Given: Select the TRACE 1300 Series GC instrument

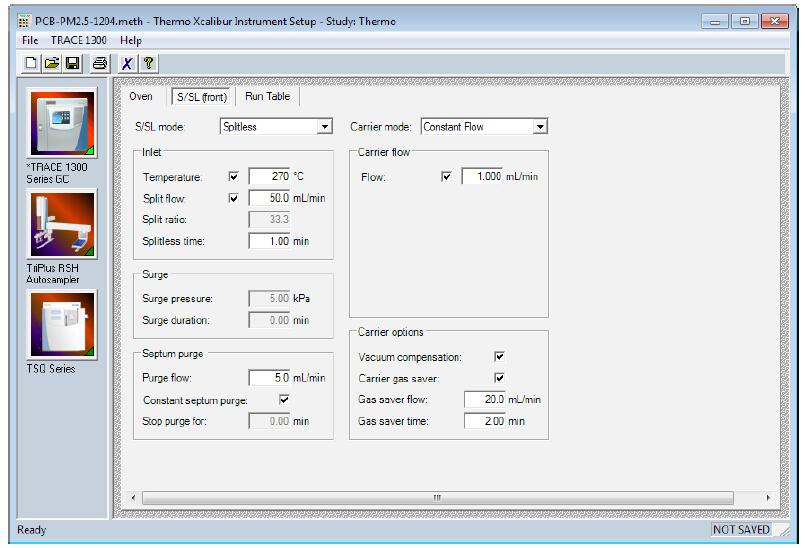Looking at the screenshot, I should coord(63,124).
